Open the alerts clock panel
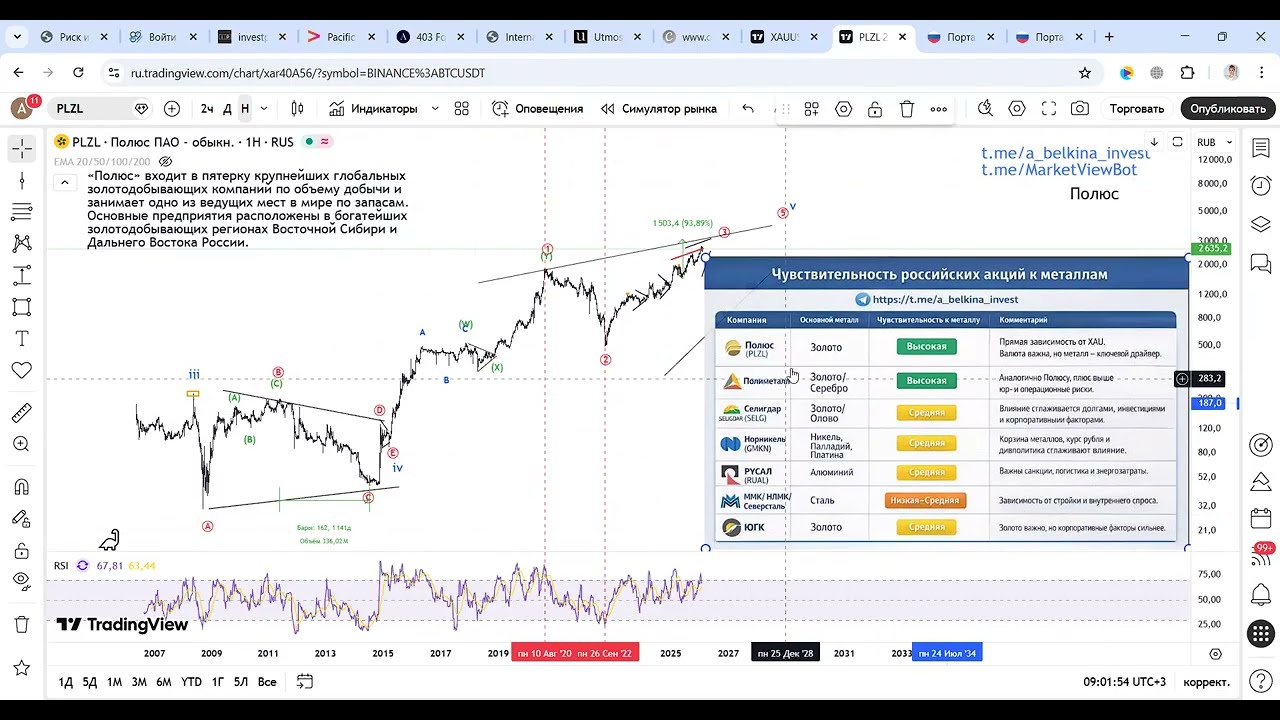1280x720 pixels. point(1261,186)
